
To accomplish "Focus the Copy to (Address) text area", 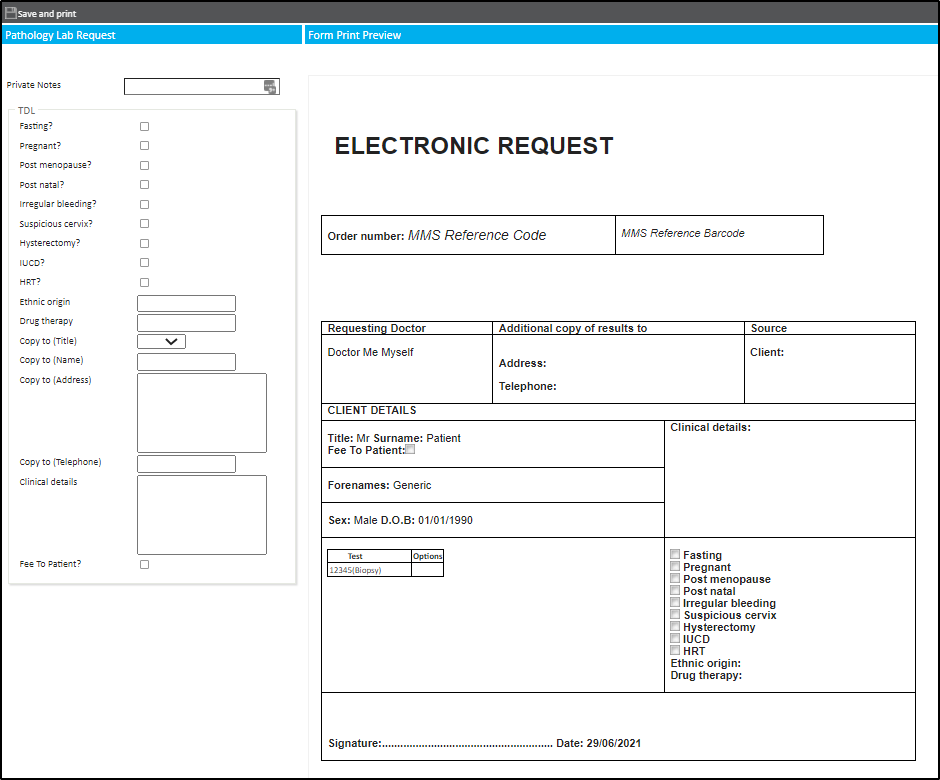I will pos(201,413).
